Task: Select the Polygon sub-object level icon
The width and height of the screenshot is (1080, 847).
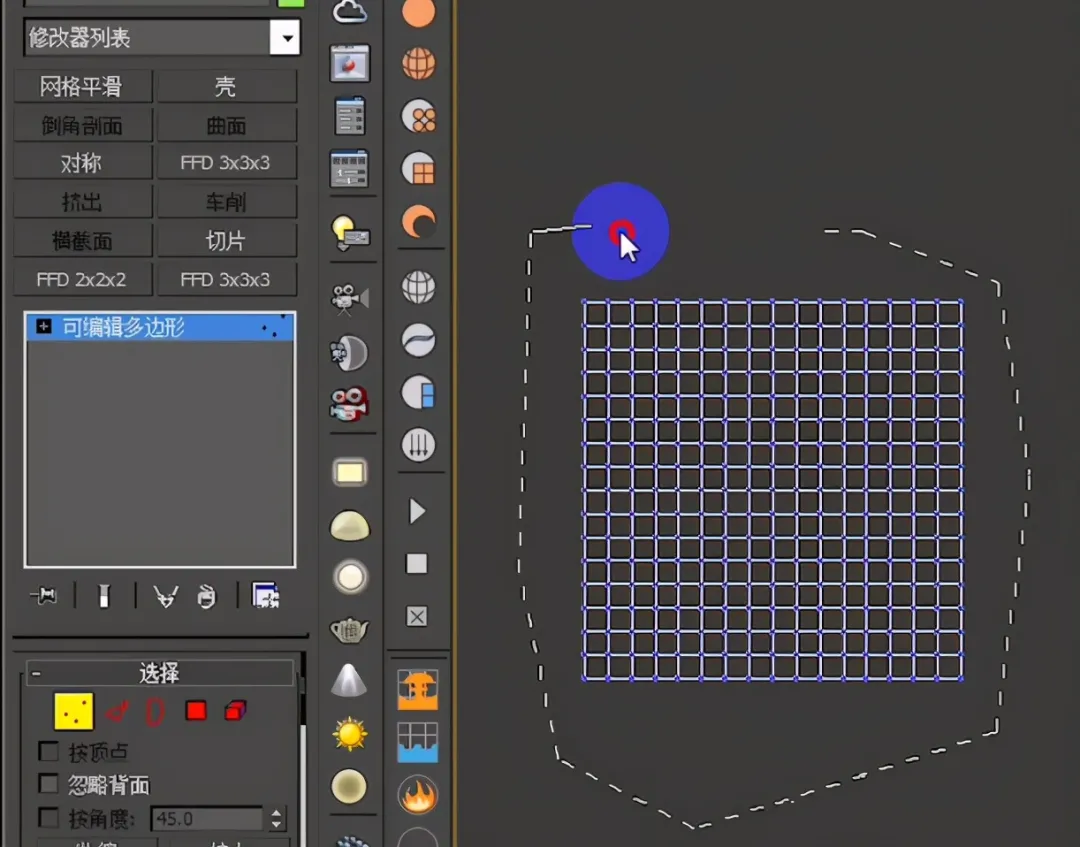Action: (196, 711)
